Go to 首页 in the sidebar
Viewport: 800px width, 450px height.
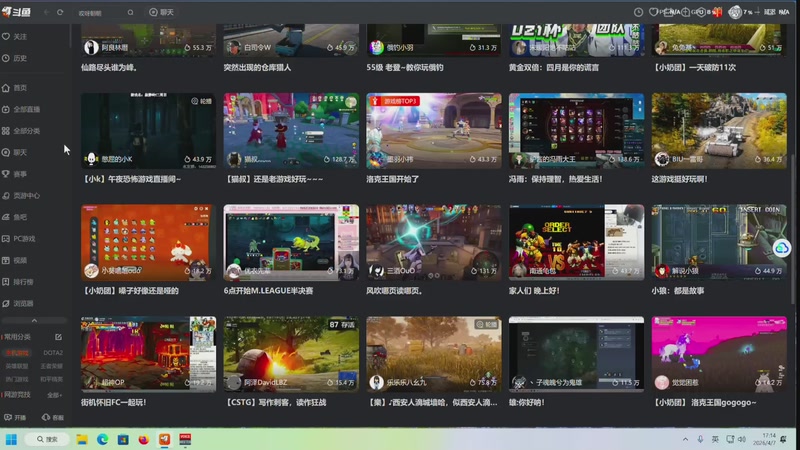pyautogui.click(x=14, y=88)
